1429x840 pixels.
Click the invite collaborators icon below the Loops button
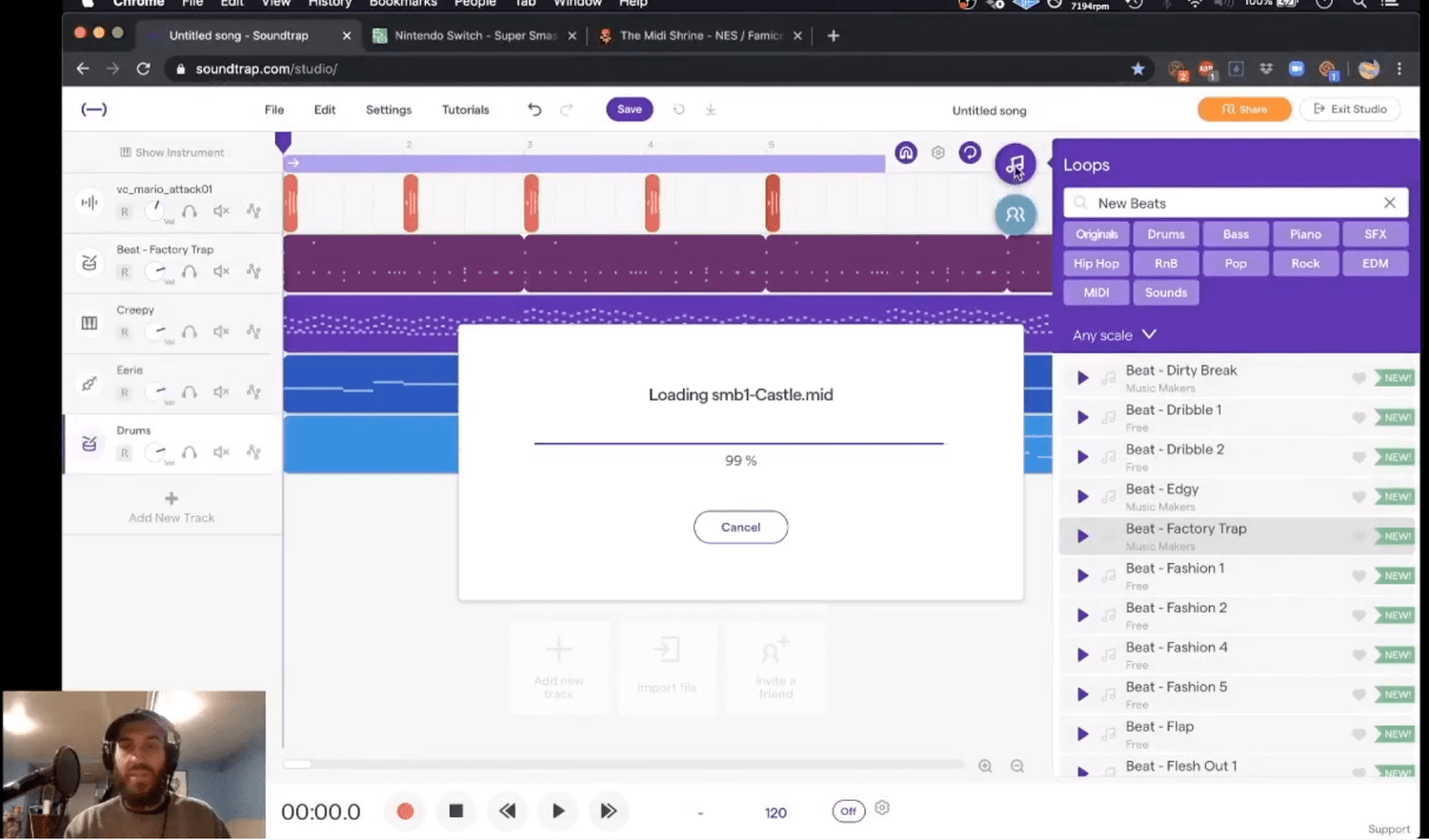[1014, 214]
